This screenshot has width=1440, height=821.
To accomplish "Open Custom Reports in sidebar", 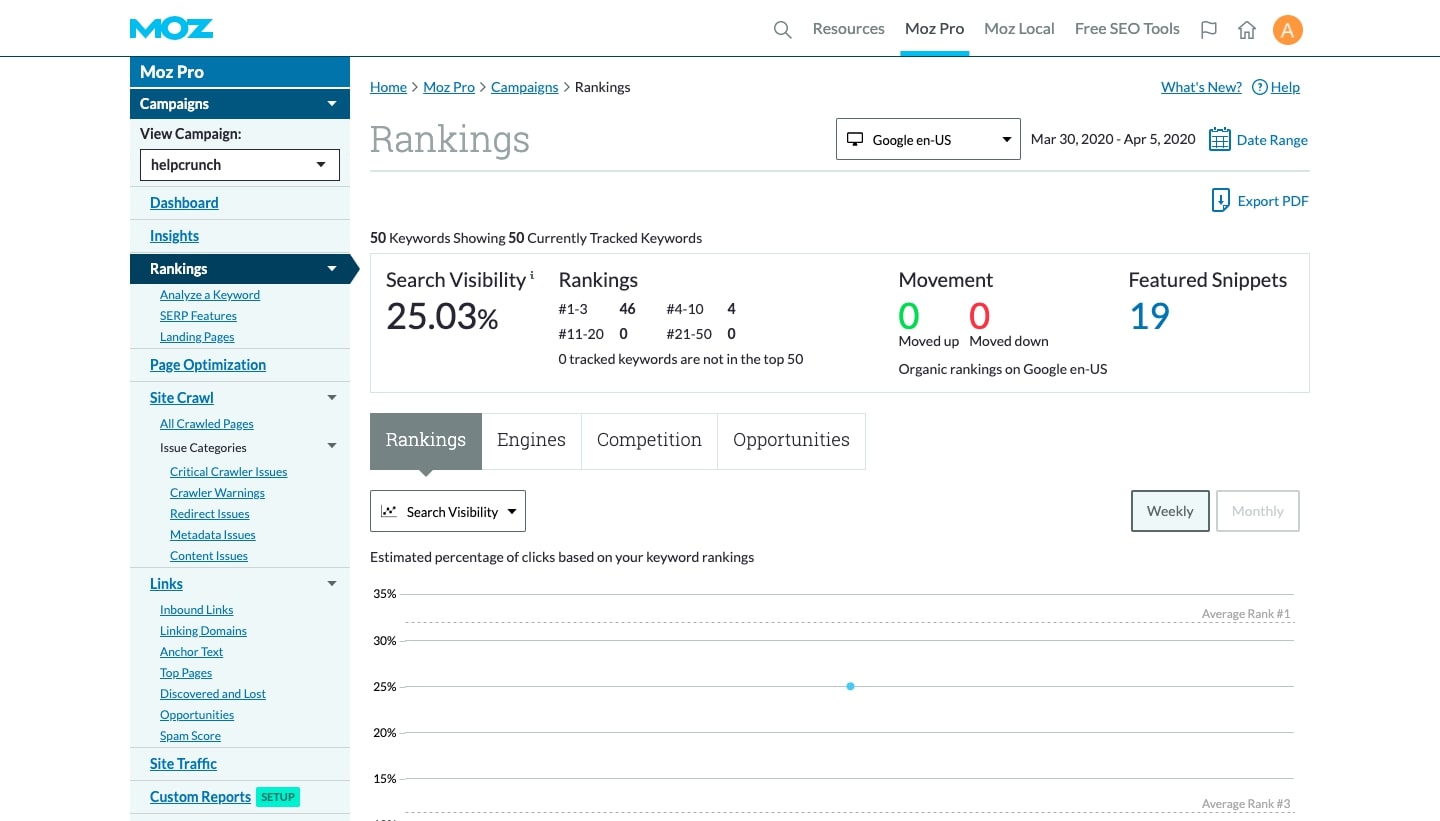I will (x=200, y=797).
